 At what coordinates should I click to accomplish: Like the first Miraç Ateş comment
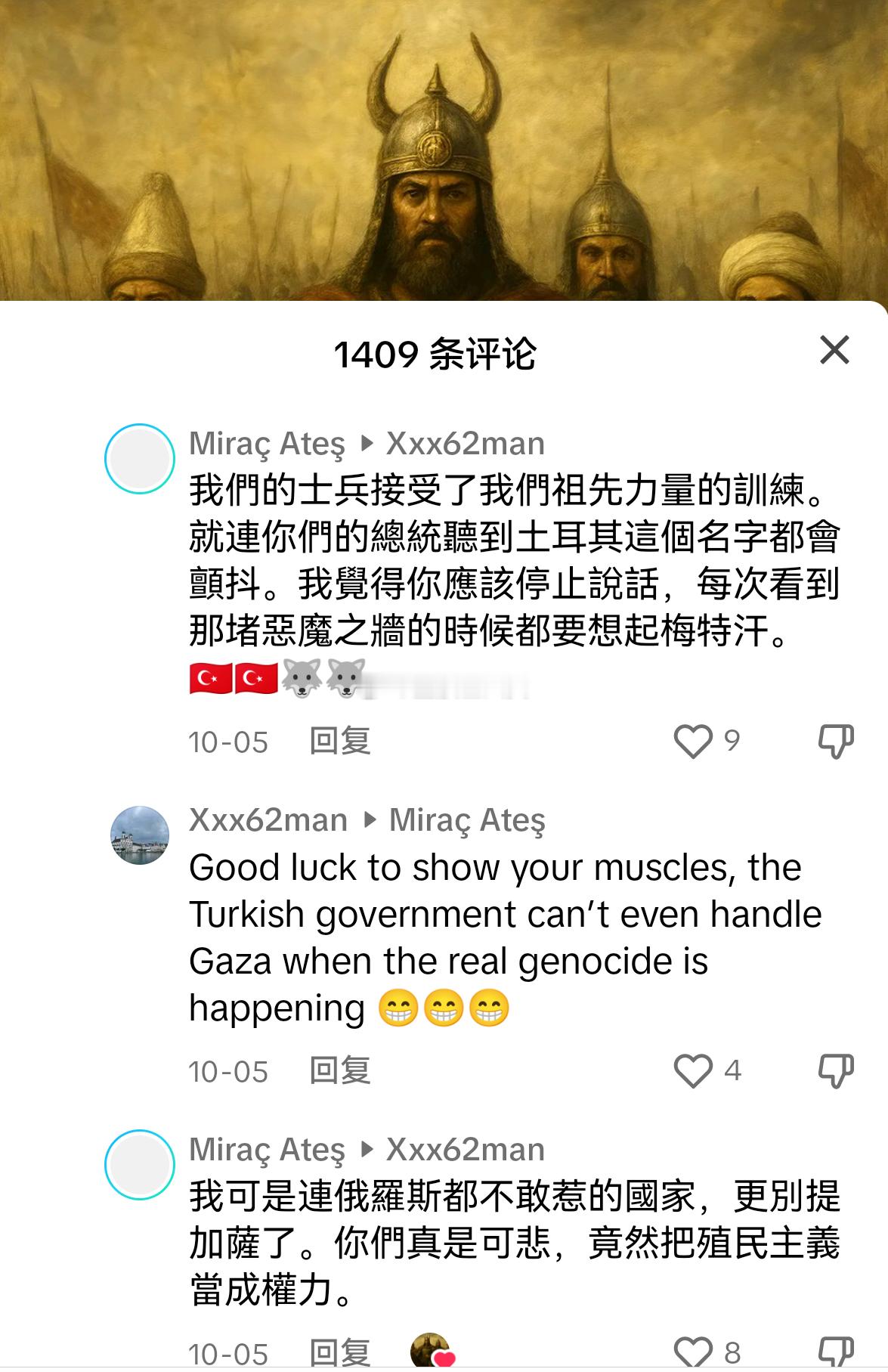(x=693, y=742)
